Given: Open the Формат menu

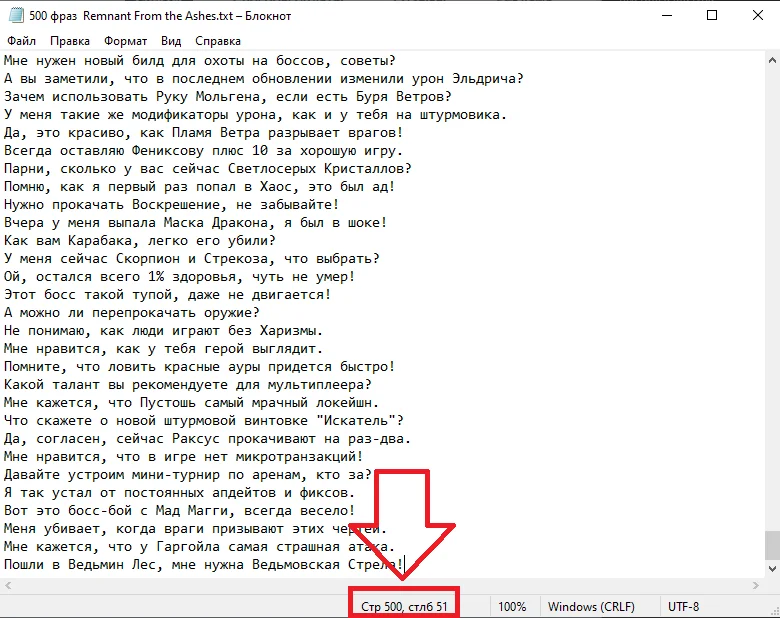Looking at the screenshot, I should tap(125, 41).
